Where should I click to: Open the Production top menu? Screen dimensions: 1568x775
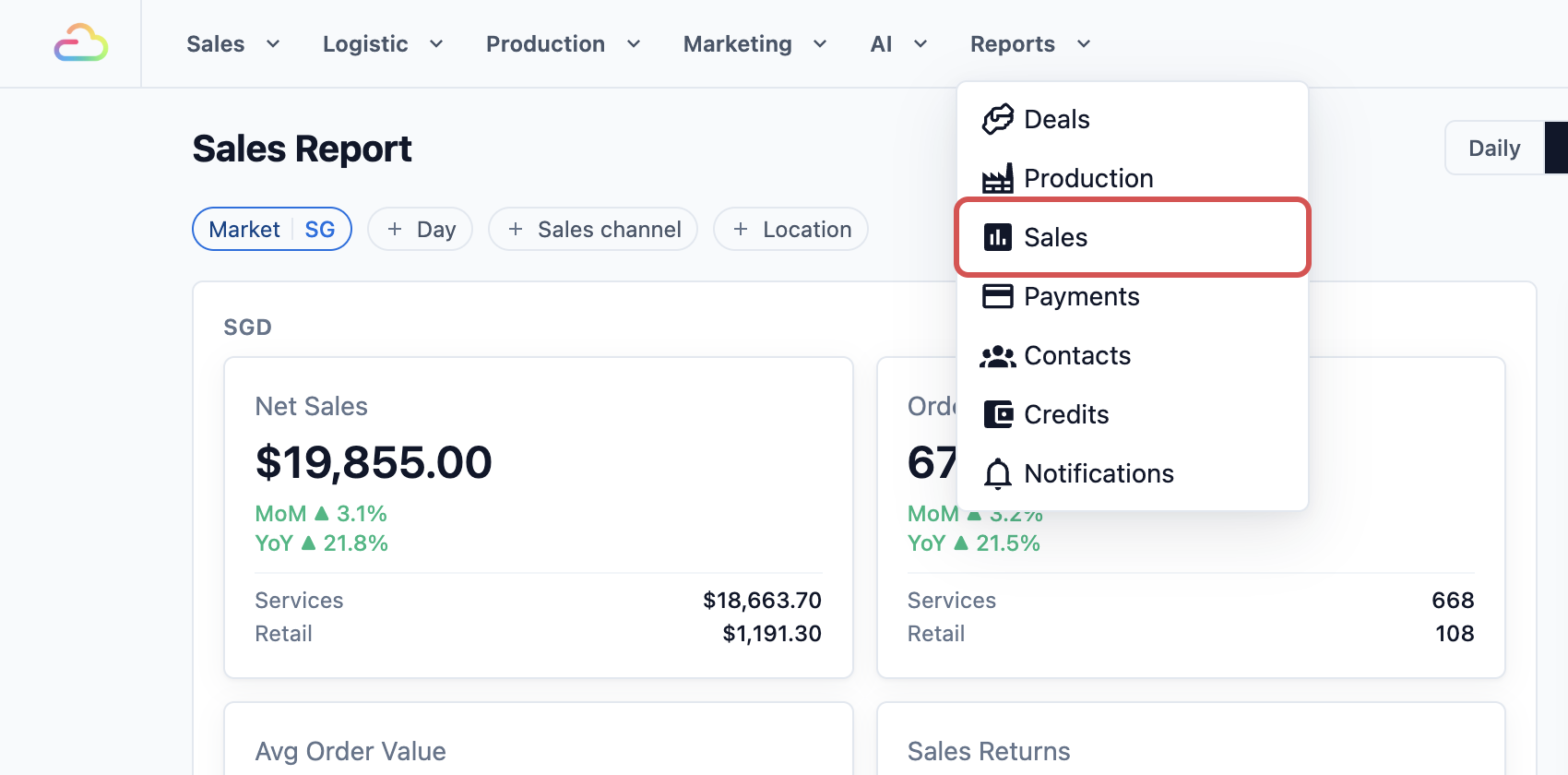coord(564,43)
